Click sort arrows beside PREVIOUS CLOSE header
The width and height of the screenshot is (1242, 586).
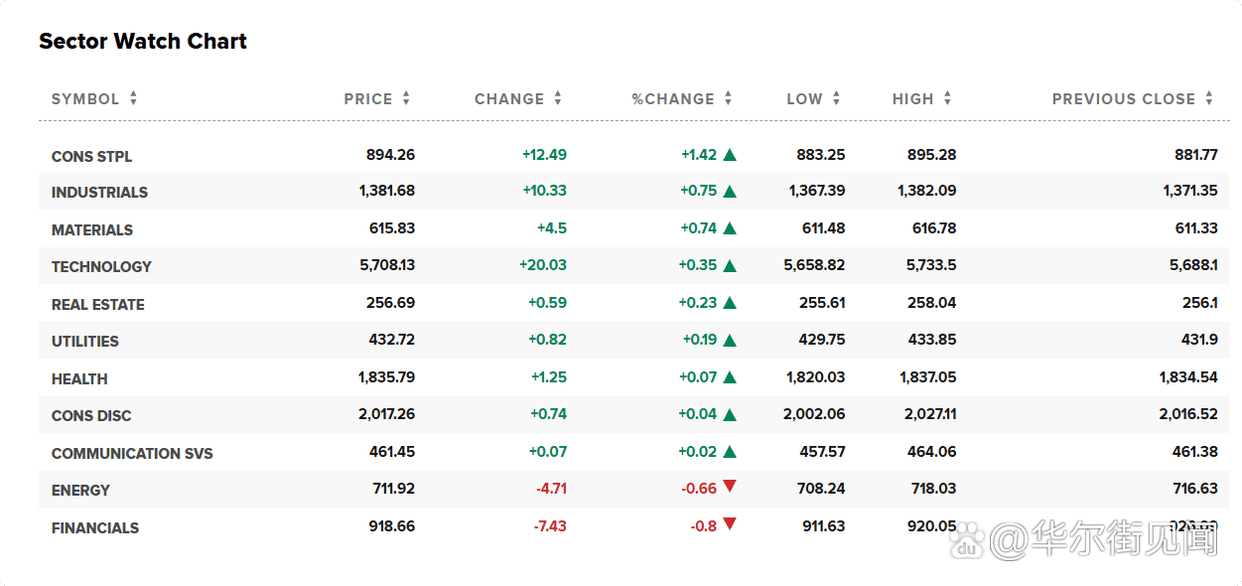(x=1209, y=99)
